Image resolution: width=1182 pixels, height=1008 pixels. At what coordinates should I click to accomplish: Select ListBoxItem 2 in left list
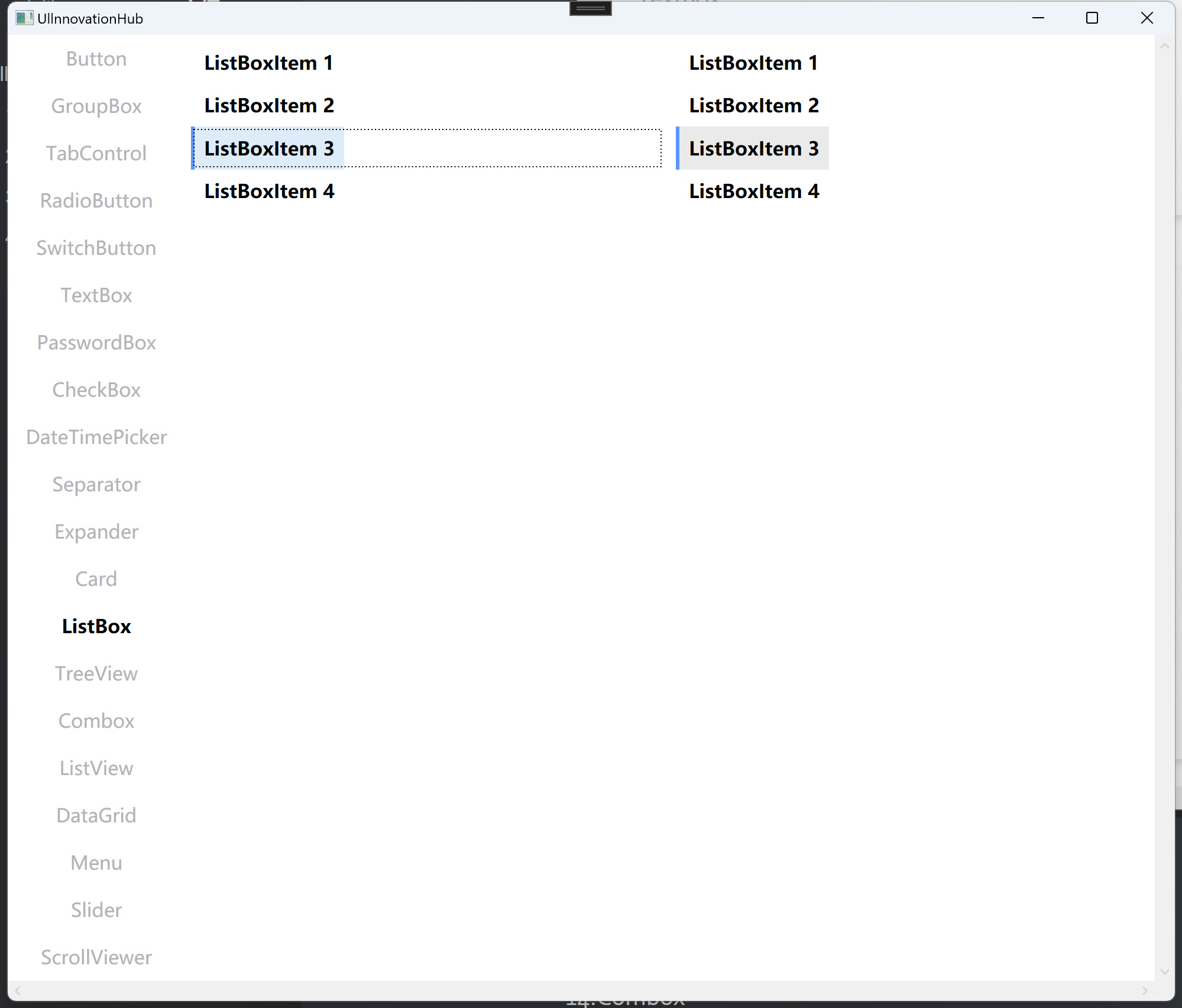pos(269,105)
